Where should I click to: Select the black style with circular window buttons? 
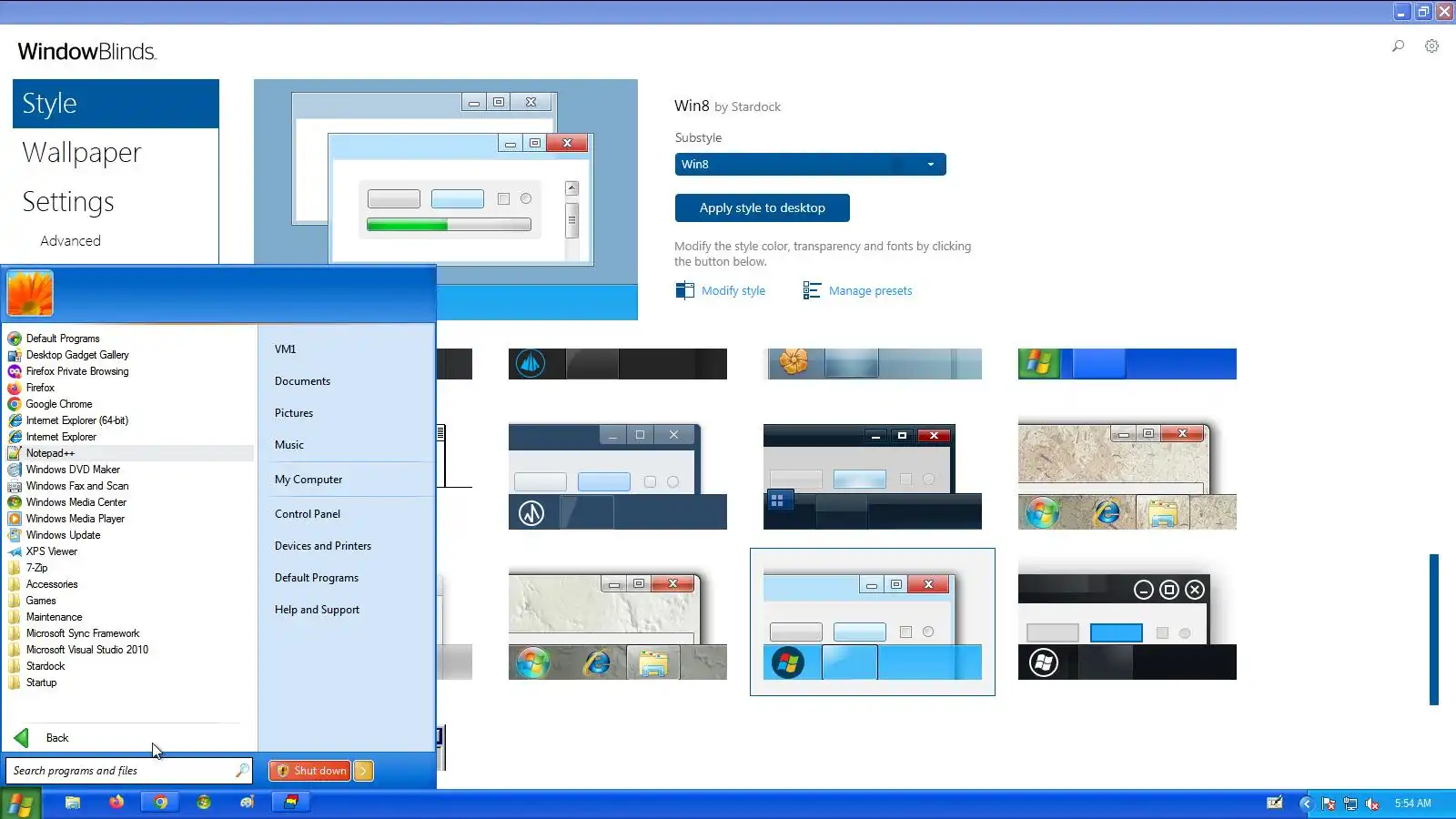tap(1127, 626)
